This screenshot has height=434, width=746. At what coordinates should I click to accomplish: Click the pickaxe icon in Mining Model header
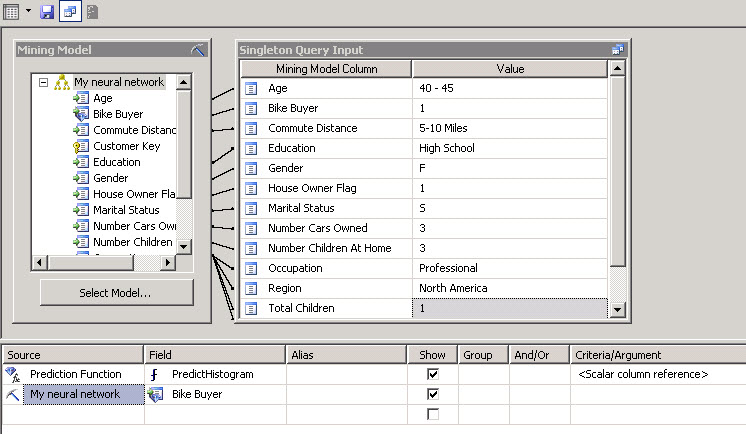198,50
